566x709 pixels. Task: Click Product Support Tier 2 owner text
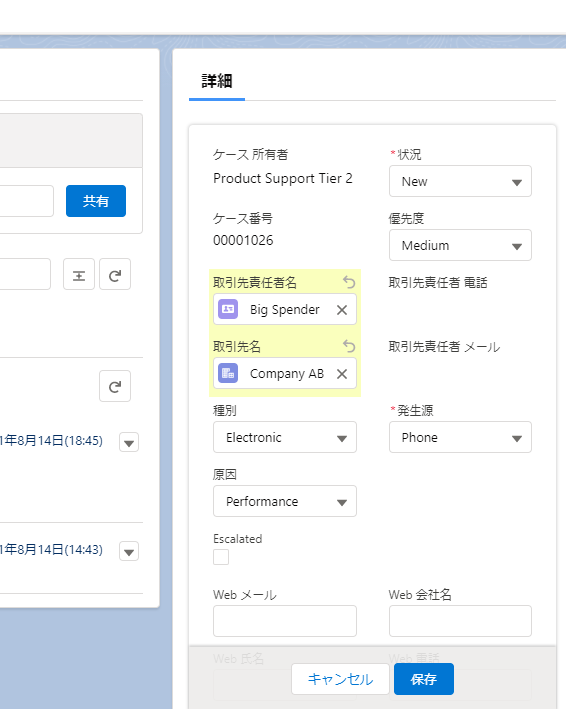tap(283, 179)
